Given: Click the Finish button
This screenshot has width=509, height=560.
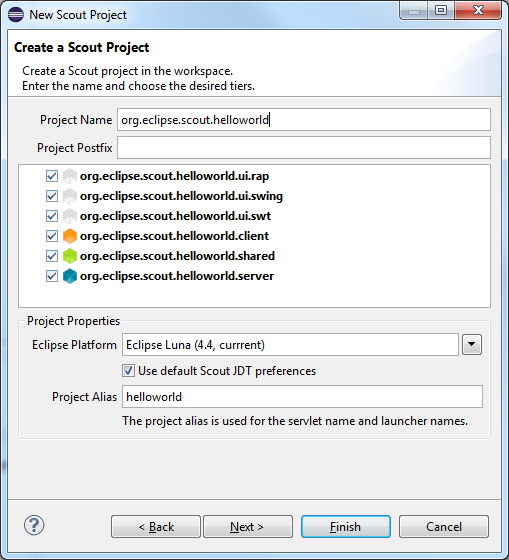Looking at the screenshot, I should pos(346,526).
